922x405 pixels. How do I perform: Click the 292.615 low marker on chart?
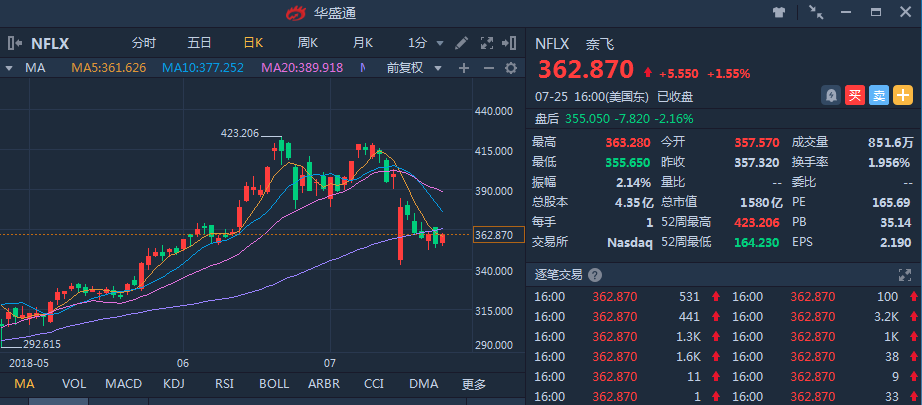coord(42,344)
